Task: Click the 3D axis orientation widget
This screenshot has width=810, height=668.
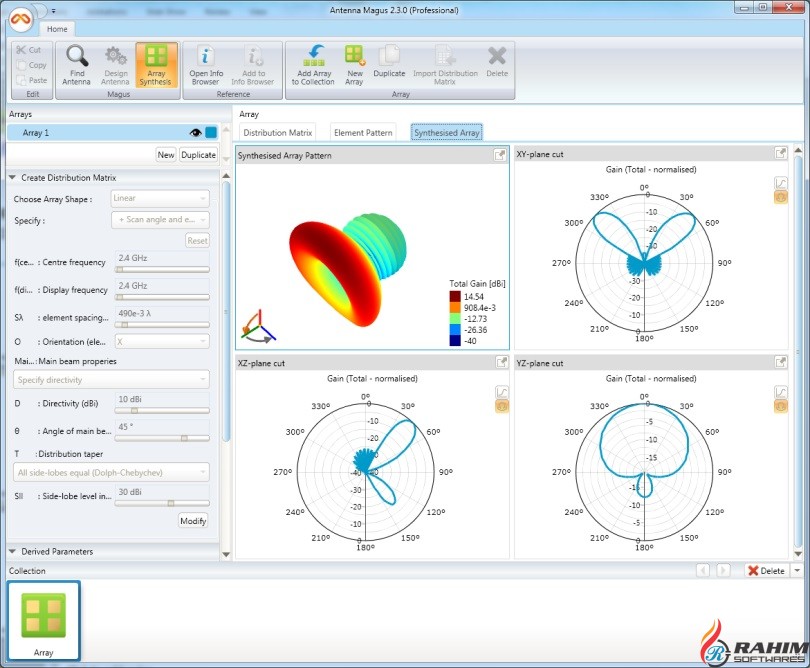Action: (258, 327)
